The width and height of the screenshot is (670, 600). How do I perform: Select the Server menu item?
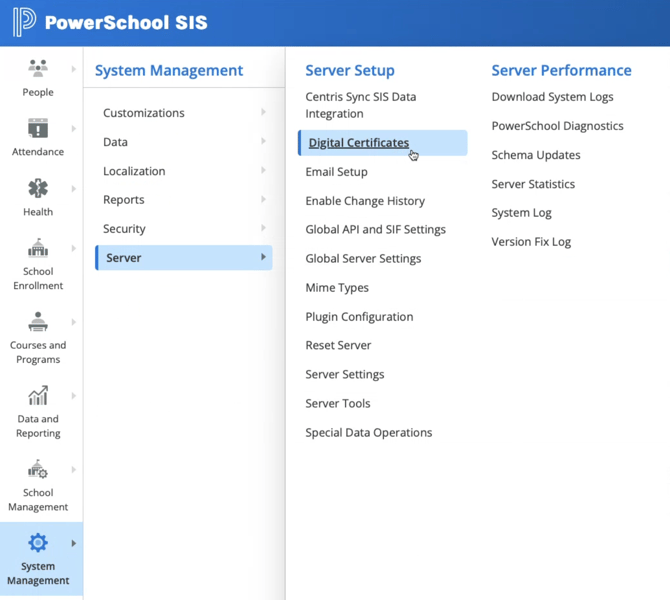(124, 258)
